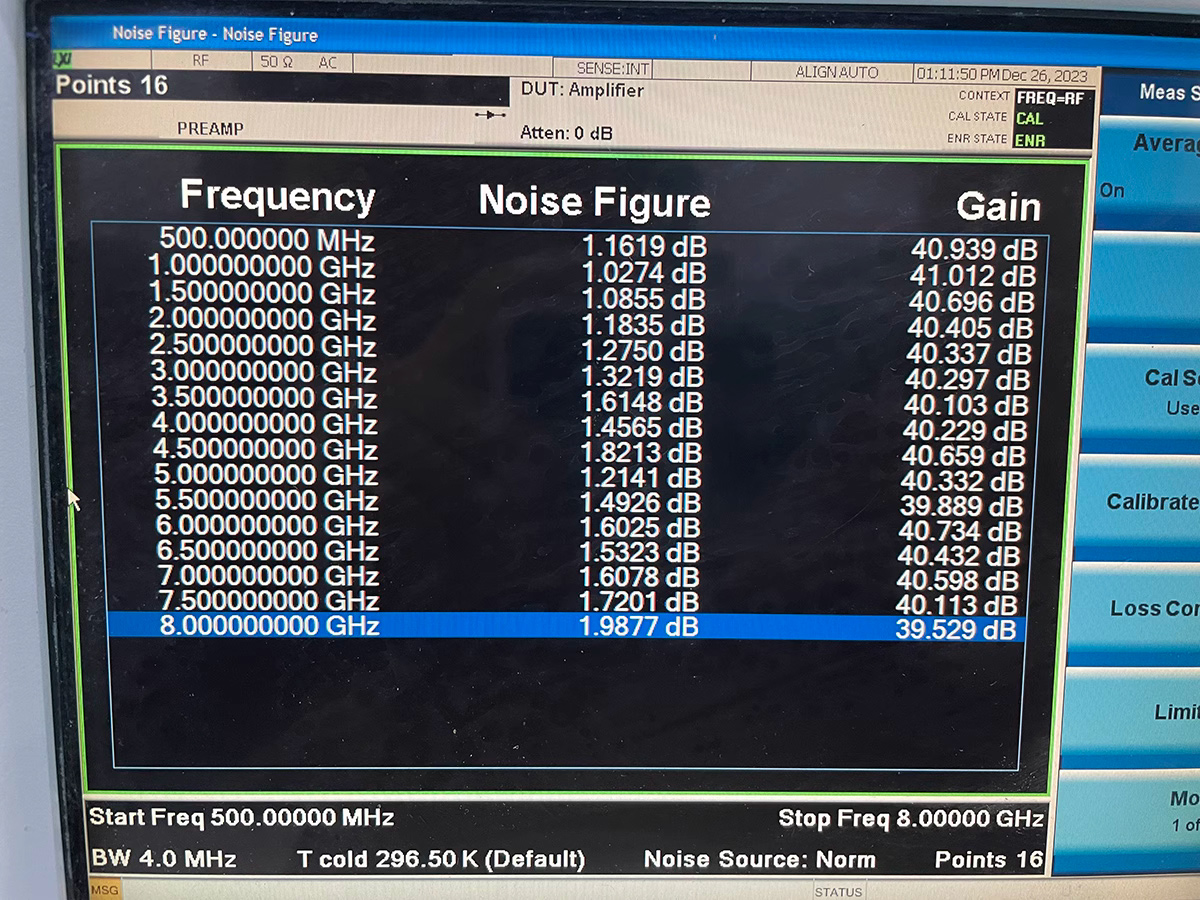The width and height of the screenshot is (1200, 900).
Task: Click the Start Freq 500.00000 MHz field
Action: [241, 818]
